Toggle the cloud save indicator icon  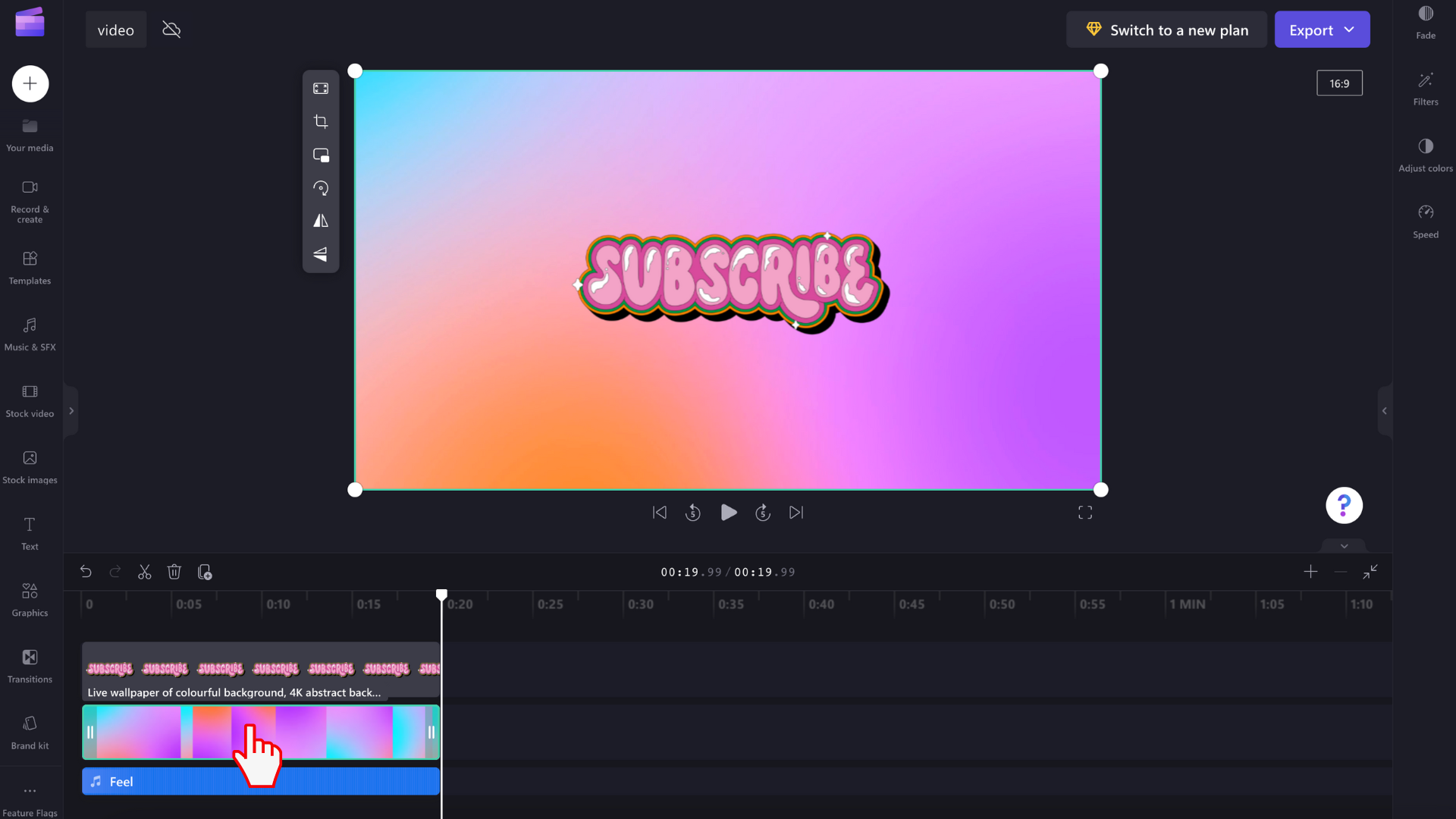pyautogui.click(x=172, y=30)
